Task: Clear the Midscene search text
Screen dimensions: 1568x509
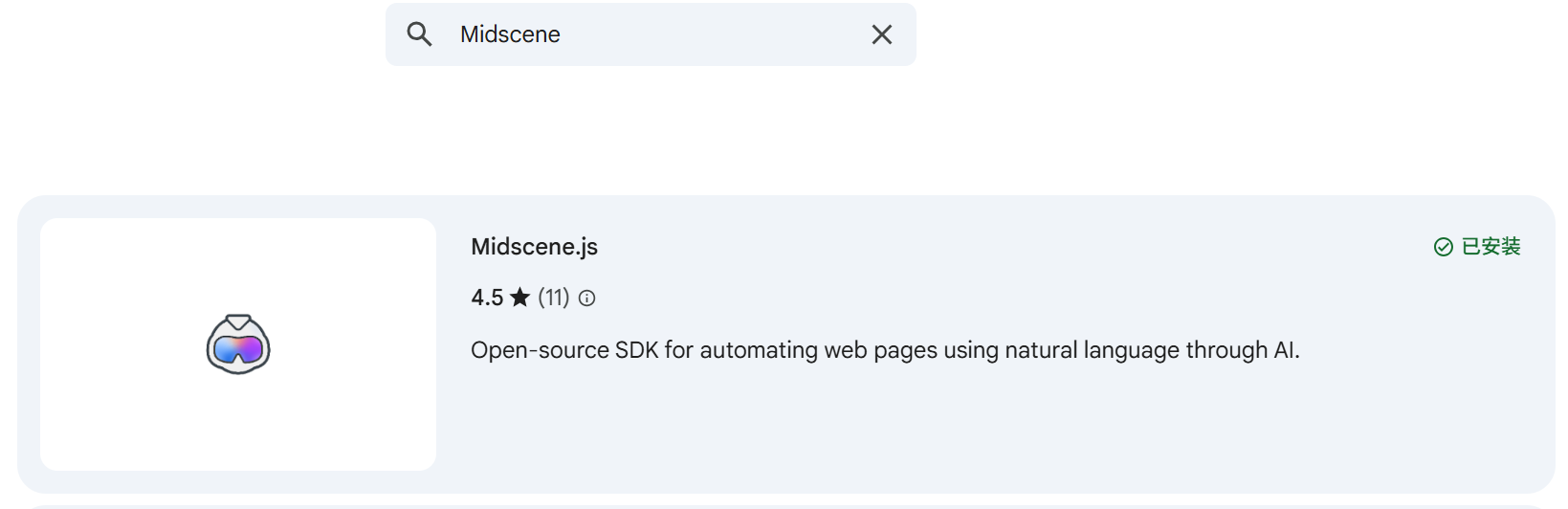Action: (882, 34)
